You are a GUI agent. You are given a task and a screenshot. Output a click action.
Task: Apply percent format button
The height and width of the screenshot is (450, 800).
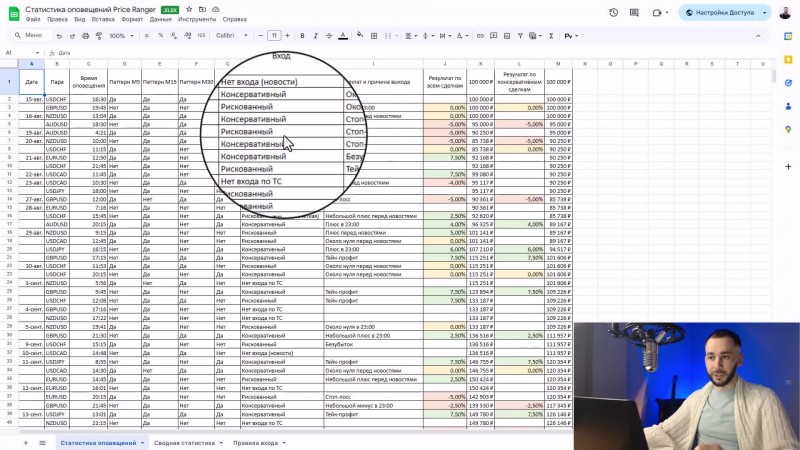click(x=161, y=36)
